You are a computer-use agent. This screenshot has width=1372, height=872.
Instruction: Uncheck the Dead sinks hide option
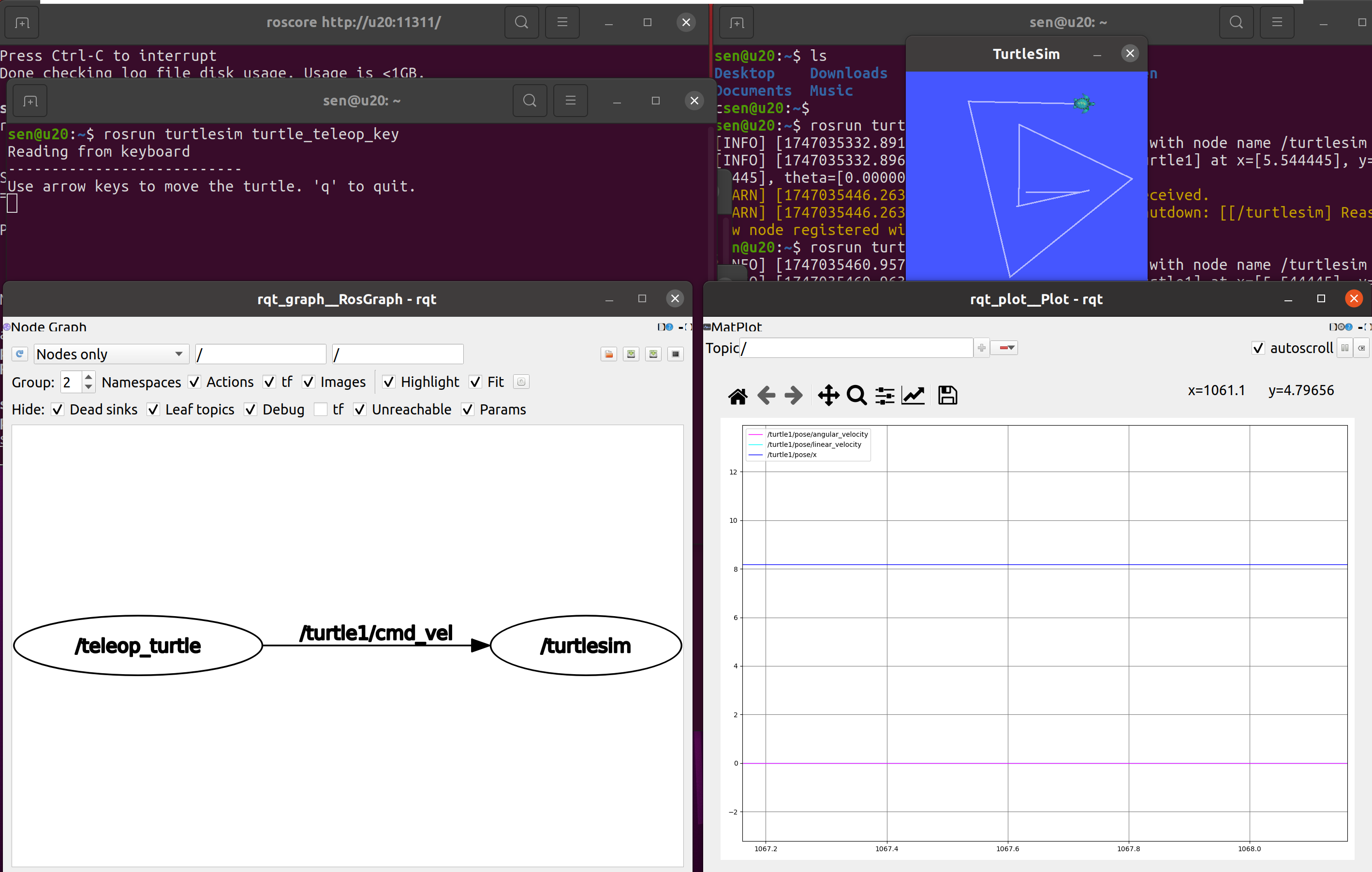tap(58, 409)
